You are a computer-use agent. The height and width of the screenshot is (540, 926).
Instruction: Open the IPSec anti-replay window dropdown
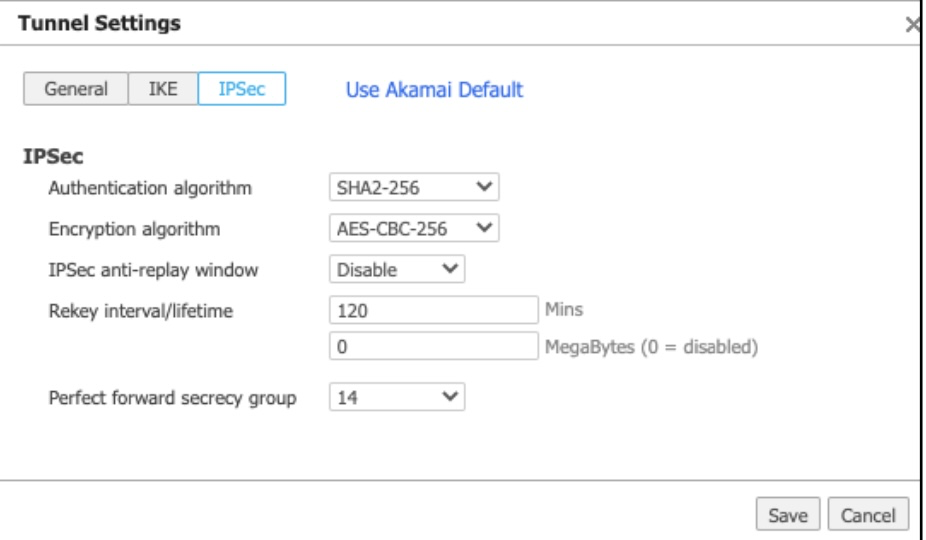point(397,269)
